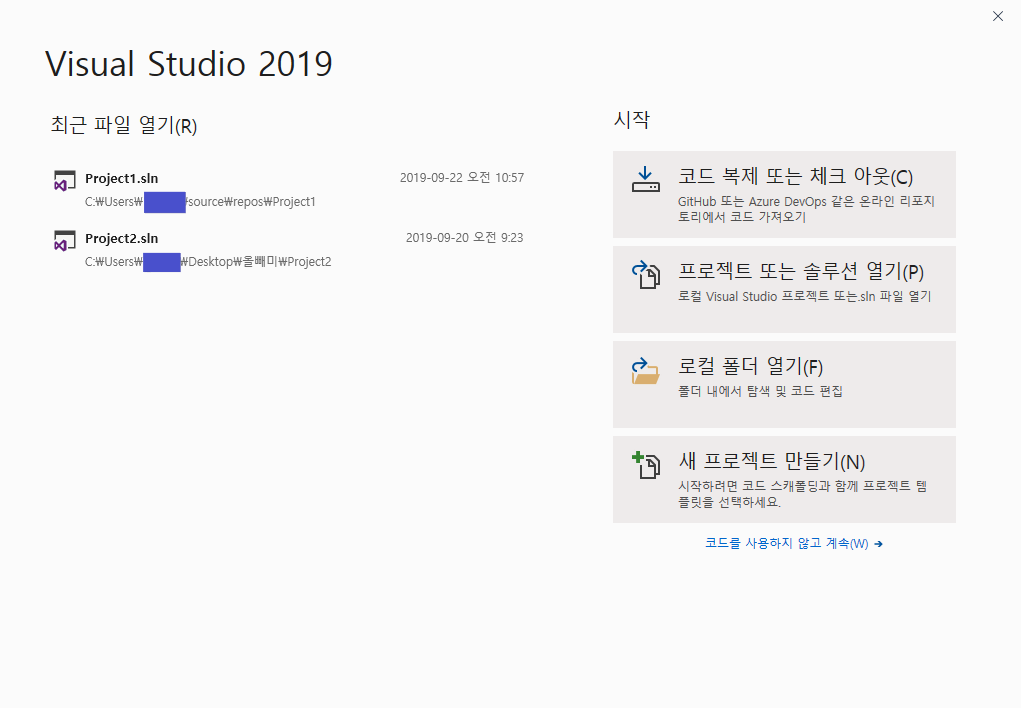Click the open project or solution icon
1021x708 pixels.
coord(645,274)
